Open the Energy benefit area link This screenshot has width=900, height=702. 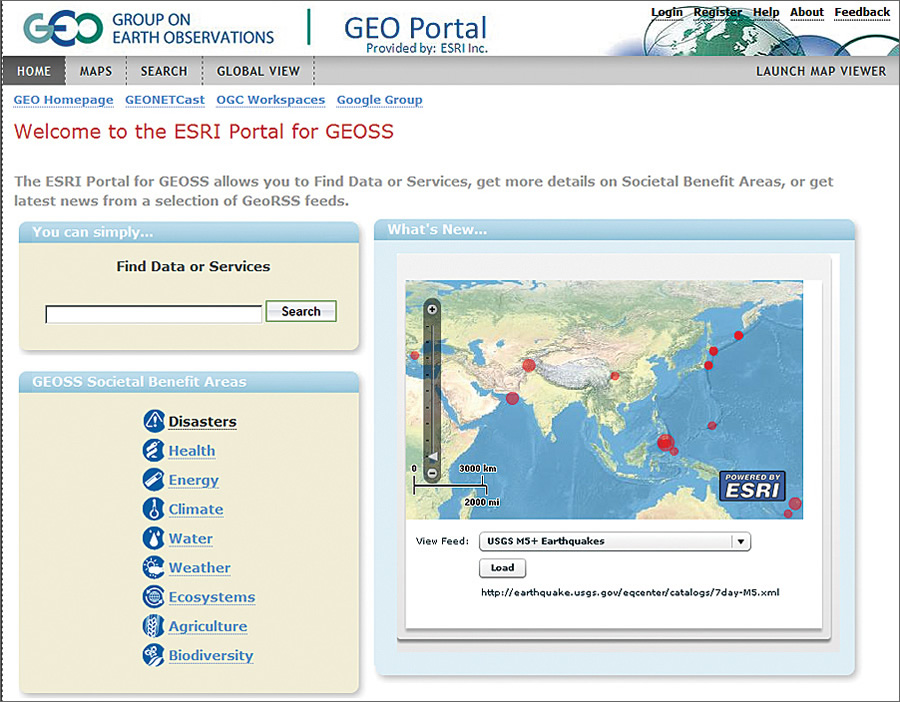click(193, 480)
